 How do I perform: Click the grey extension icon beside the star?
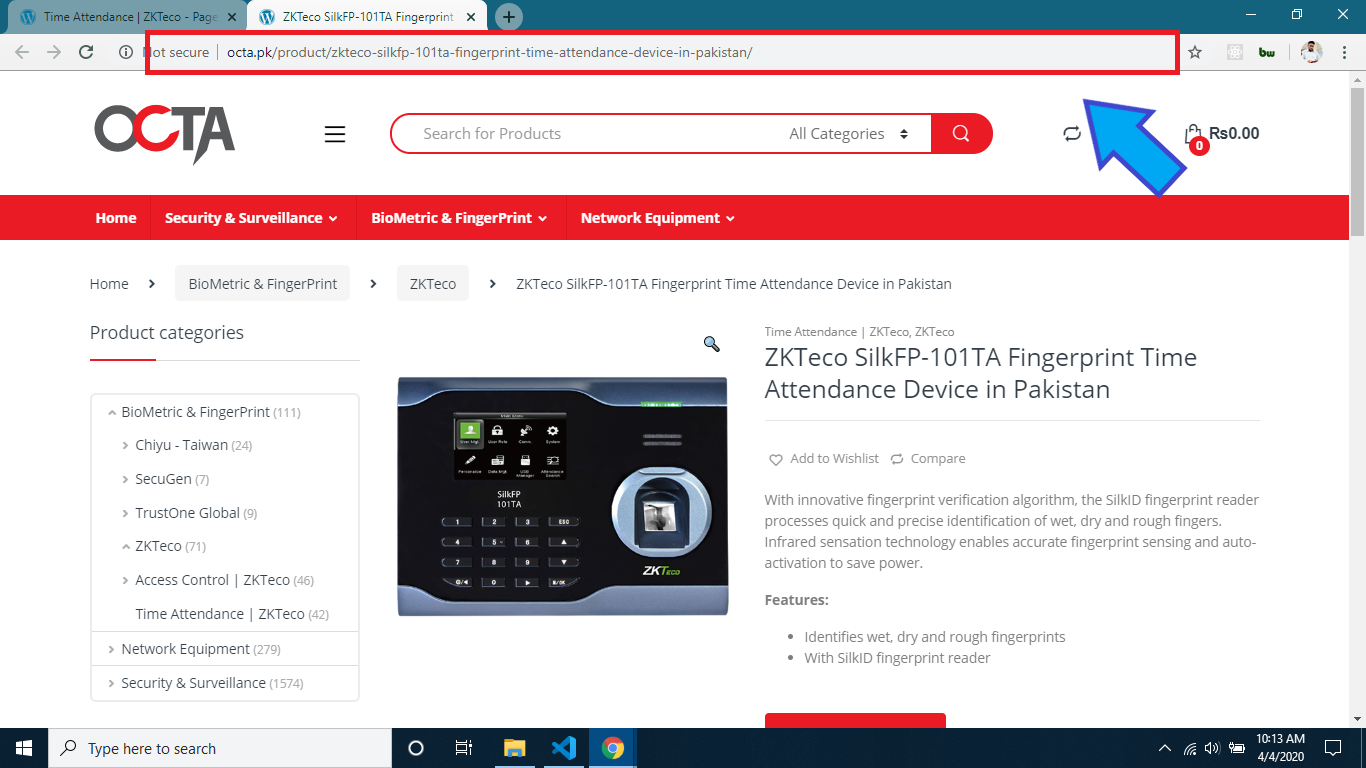1235,52
